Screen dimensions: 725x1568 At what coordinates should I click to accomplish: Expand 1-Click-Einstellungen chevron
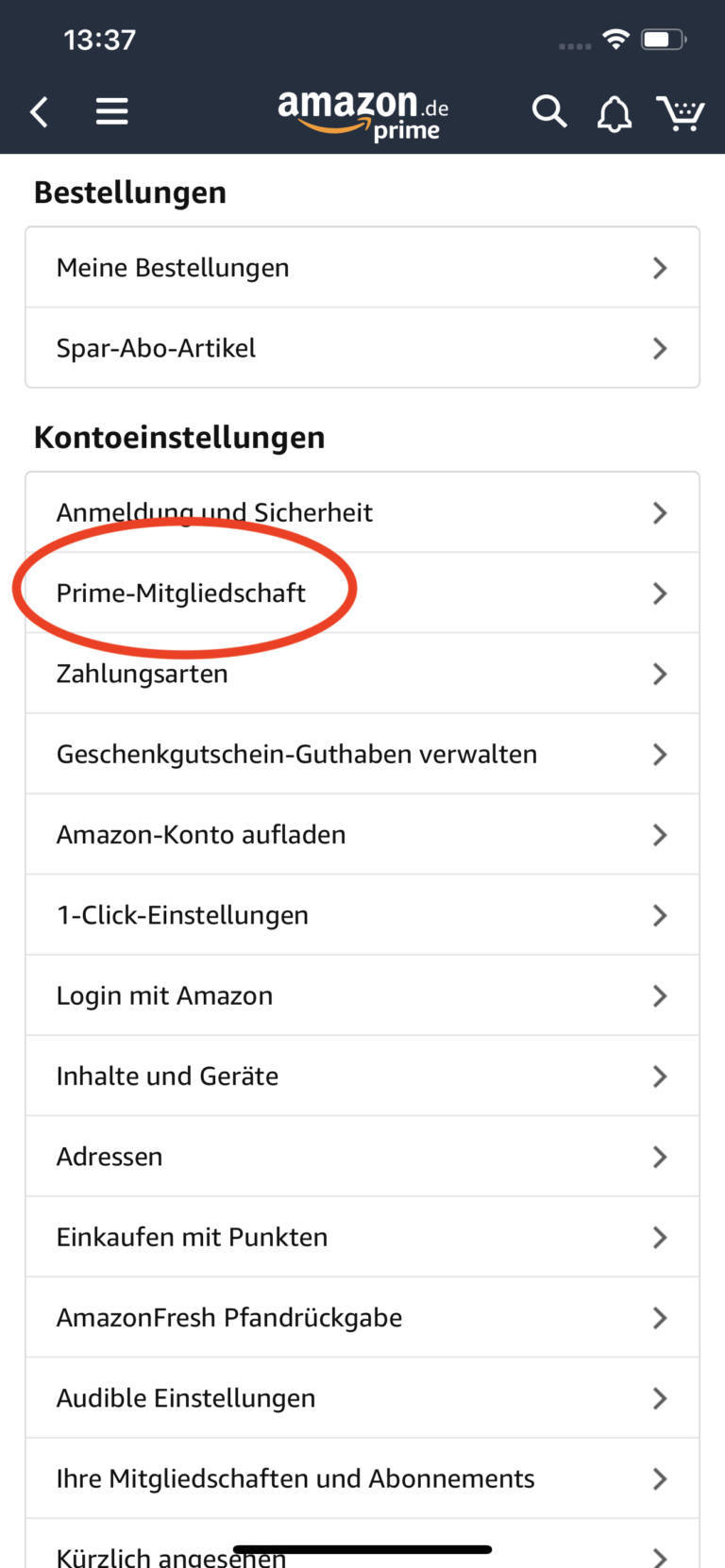660,915
